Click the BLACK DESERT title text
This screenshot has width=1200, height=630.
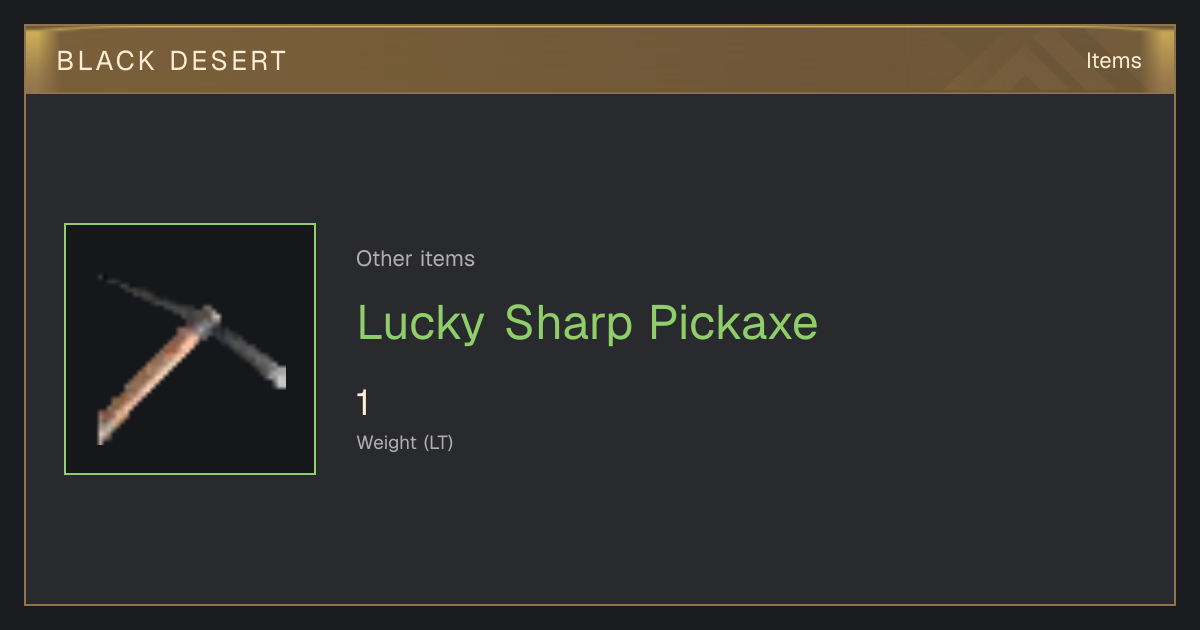[x=172, y=61]
